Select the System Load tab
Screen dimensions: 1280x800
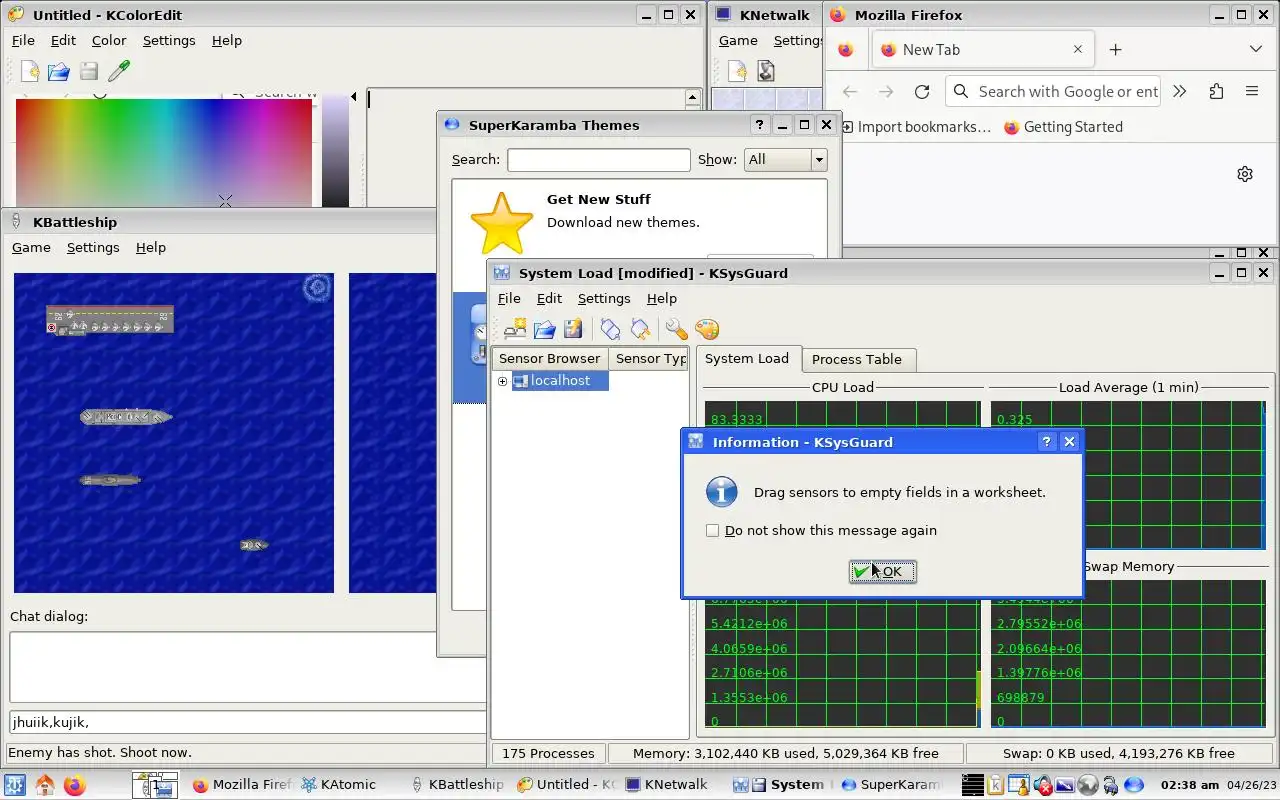747,358
